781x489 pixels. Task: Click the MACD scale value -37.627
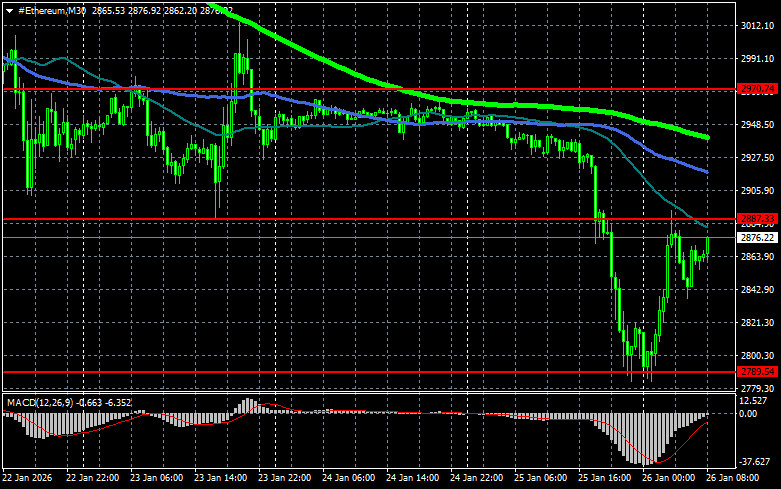755,462
